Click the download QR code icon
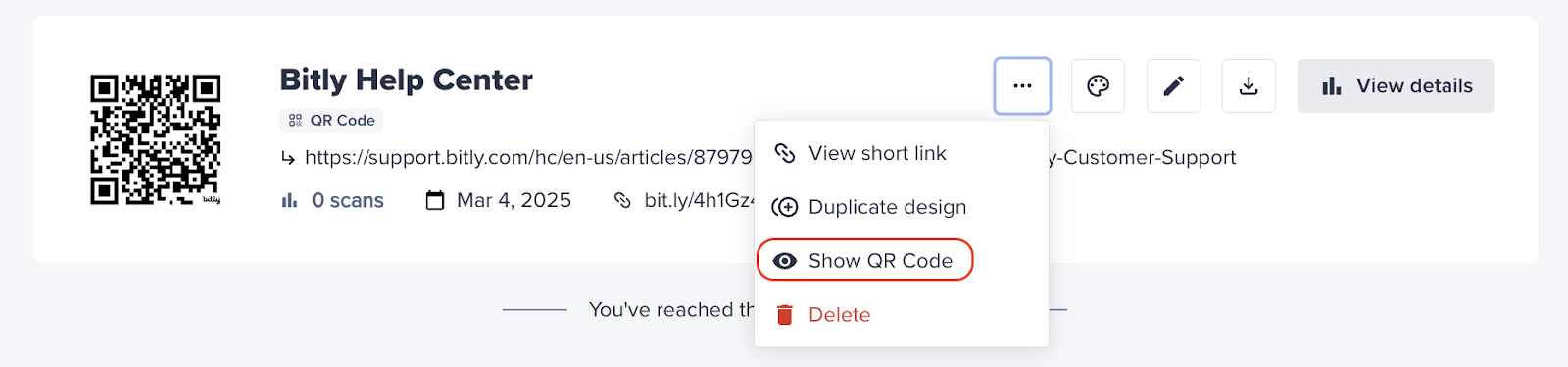The width and height of the screenshot is (1568, 367). [x=1249, y=85]
